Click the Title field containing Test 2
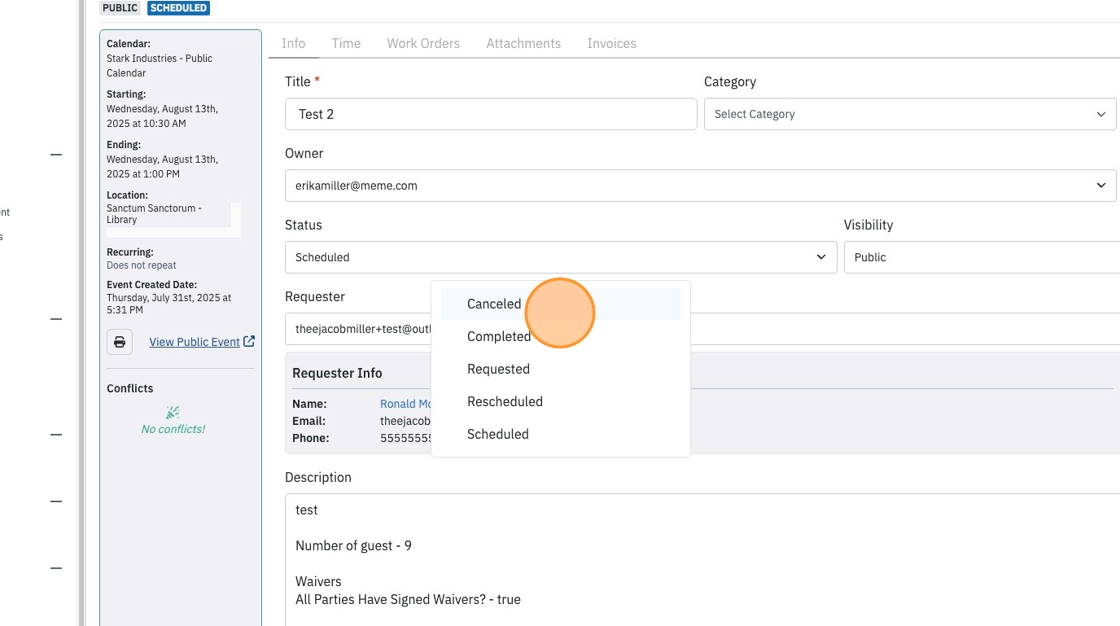 click(x=491, y=114)
